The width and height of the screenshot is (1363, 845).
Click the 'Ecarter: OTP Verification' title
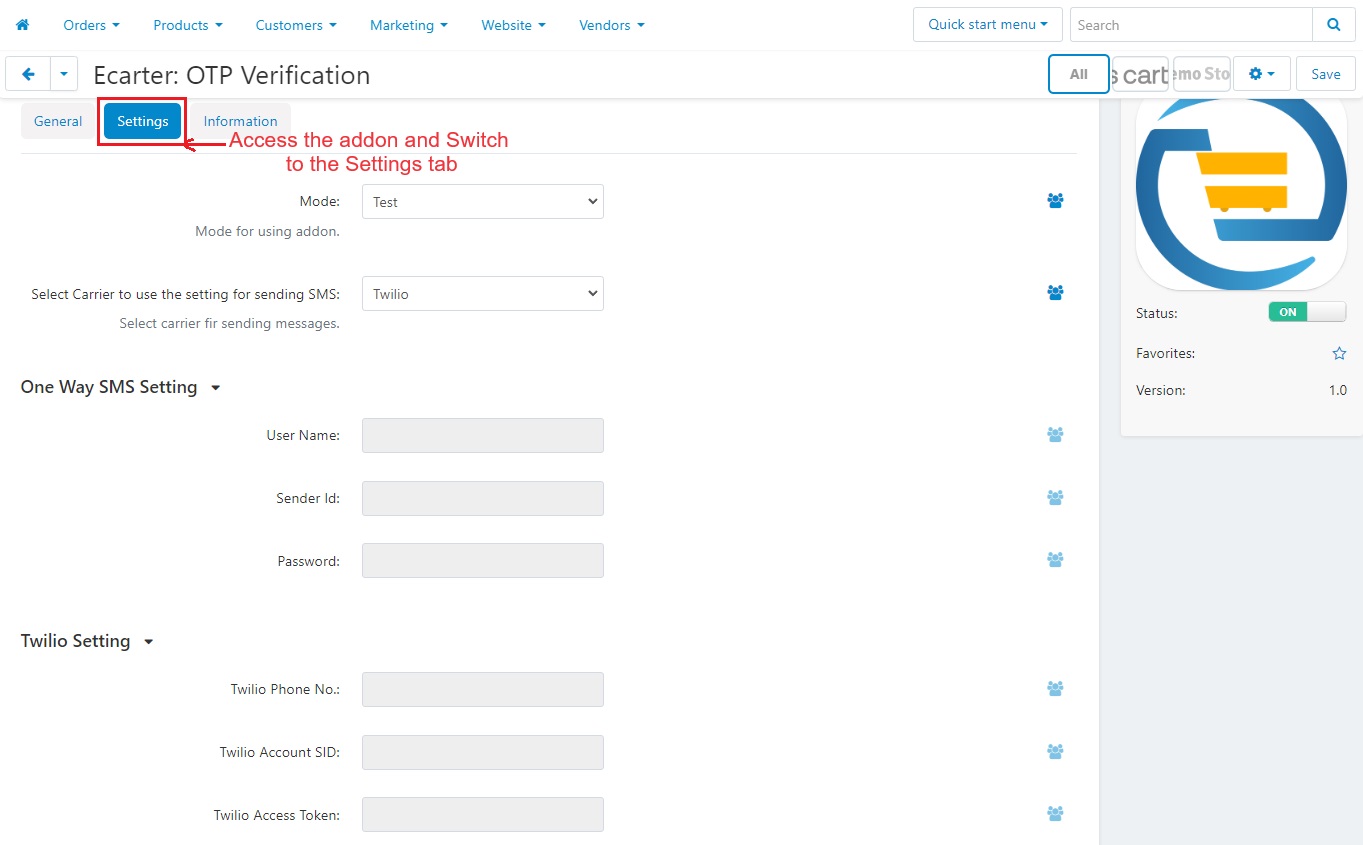click(x=232, y=75)
